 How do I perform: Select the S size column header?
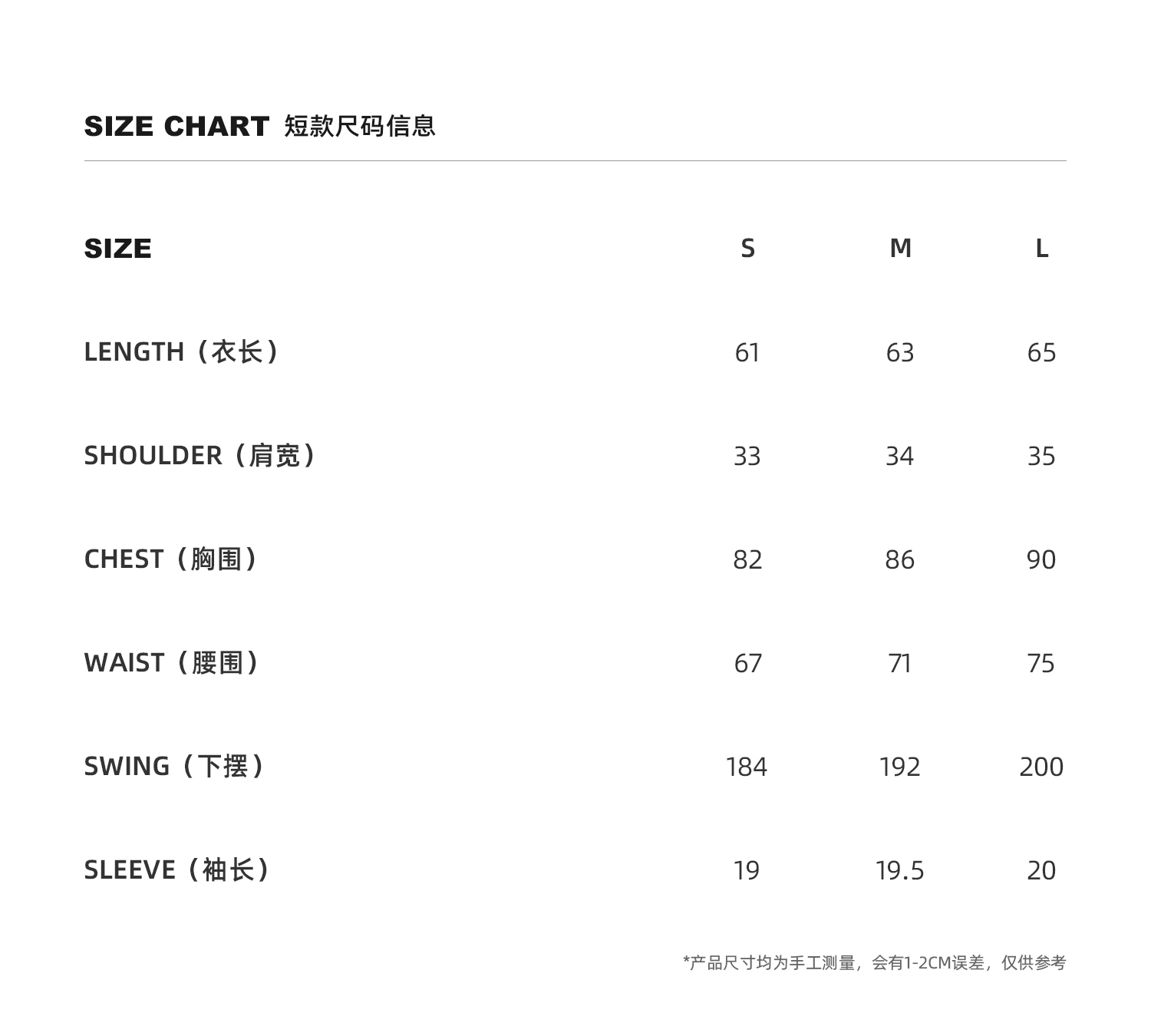tap(747, 249)
